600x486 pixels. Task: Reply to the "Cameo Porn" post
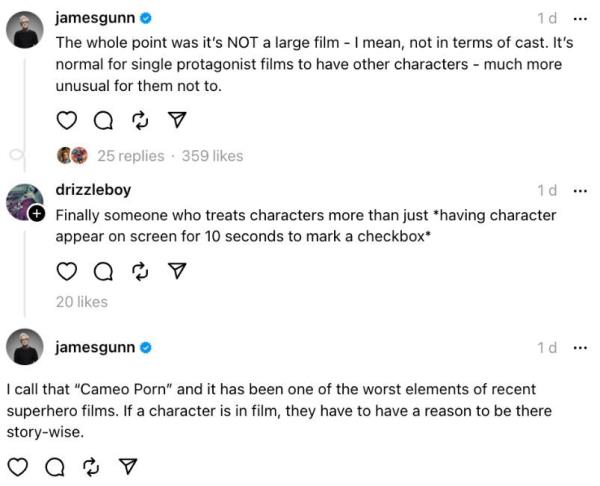[54, 466]
